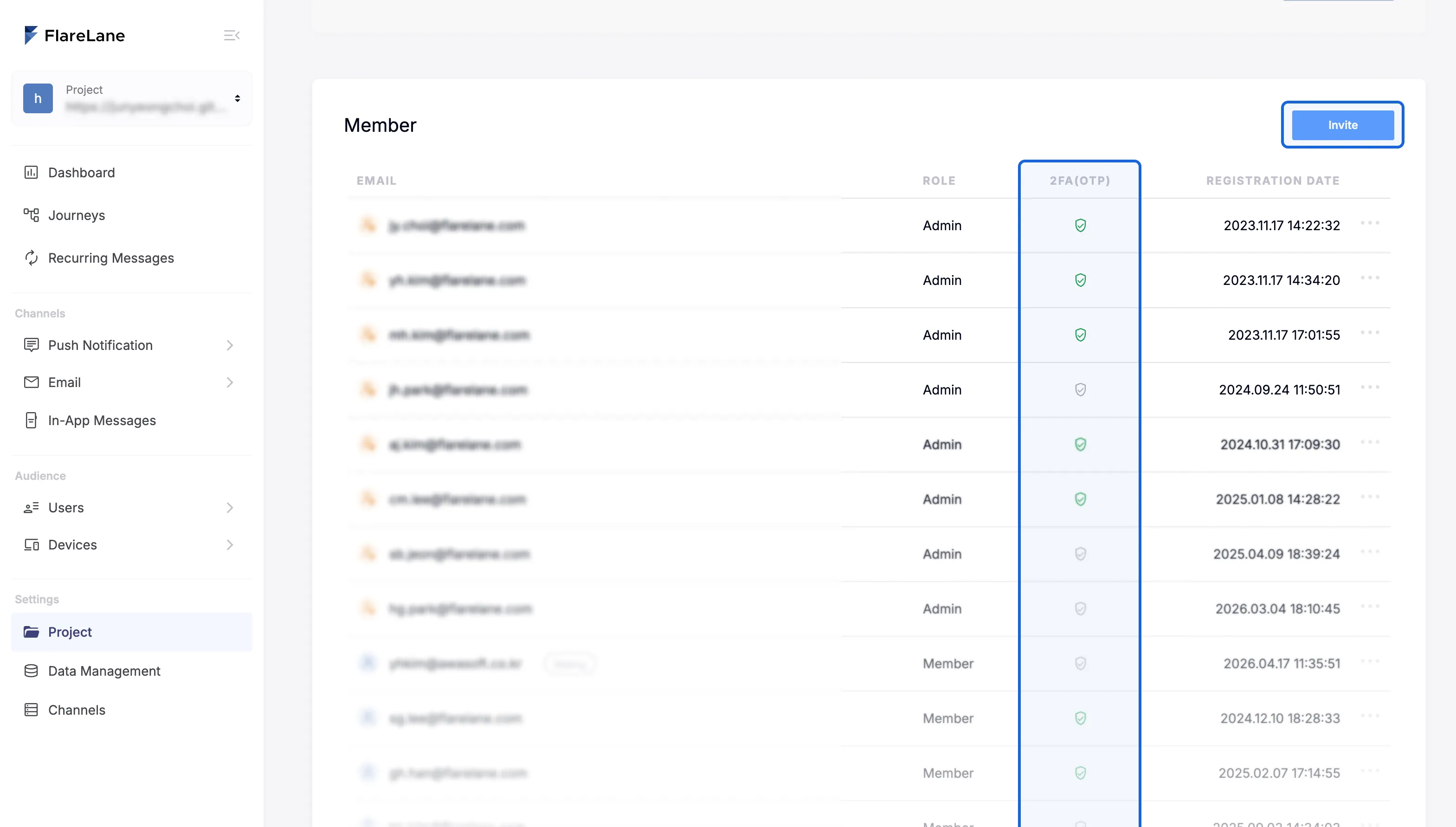Click grey 2FA shield in 2026.04.17 row

point(1080,664)
